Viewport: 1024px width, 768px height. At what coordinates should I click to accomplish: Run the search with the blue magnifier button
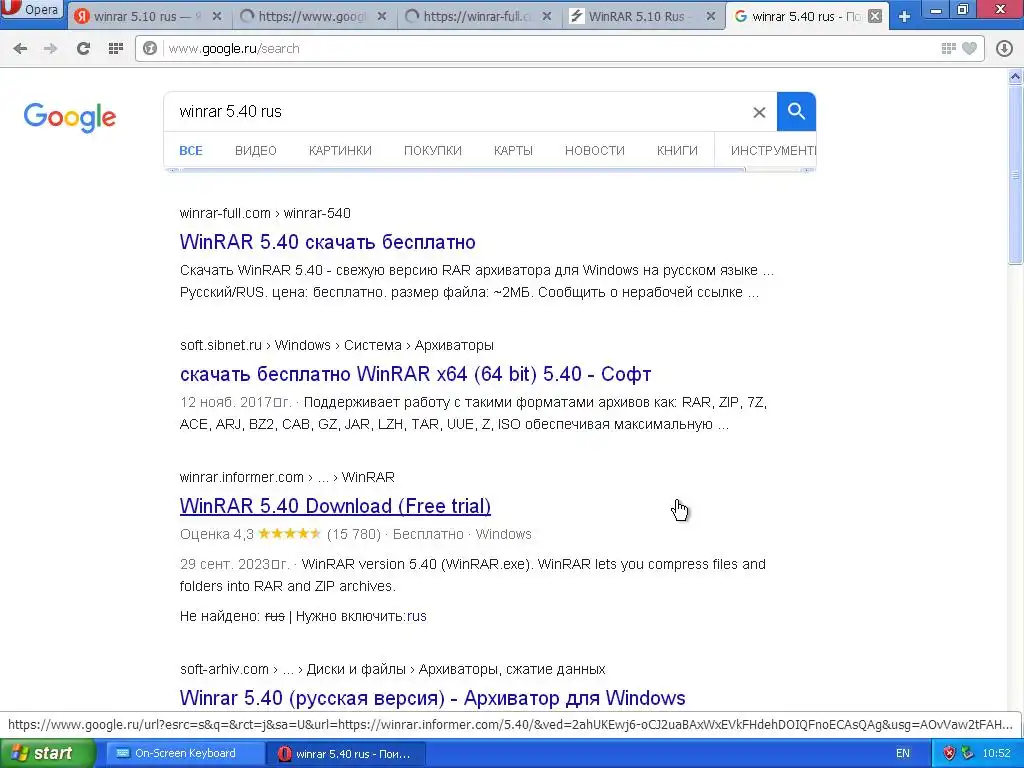click(796, 112)
